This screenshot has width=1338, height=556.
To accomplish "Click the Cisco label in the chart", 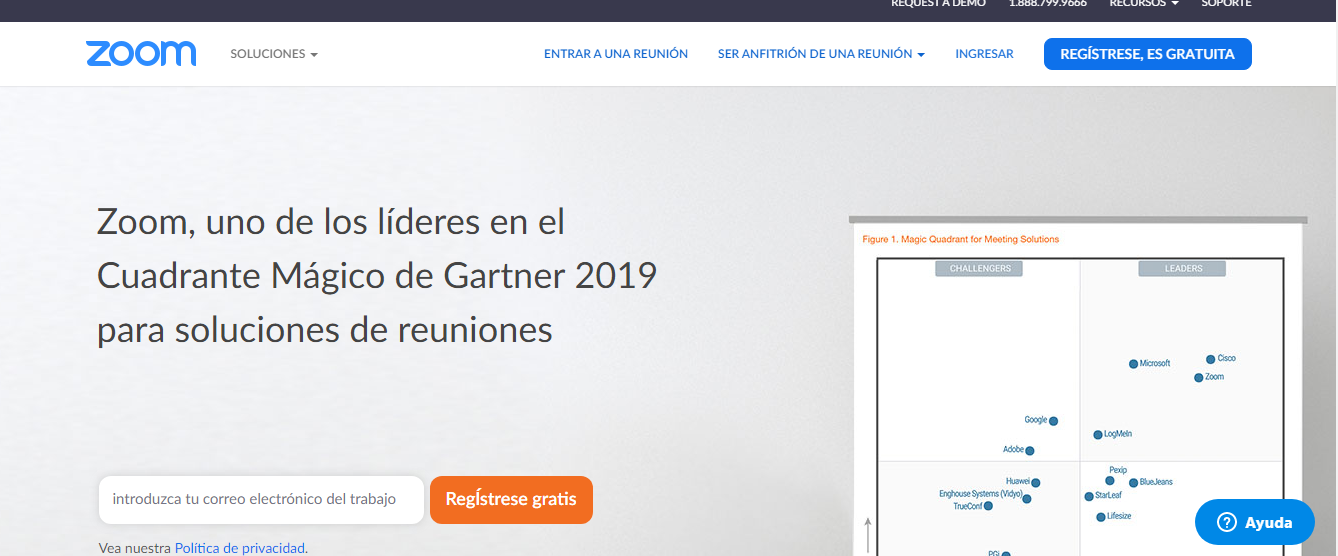I will point(1227,358).
